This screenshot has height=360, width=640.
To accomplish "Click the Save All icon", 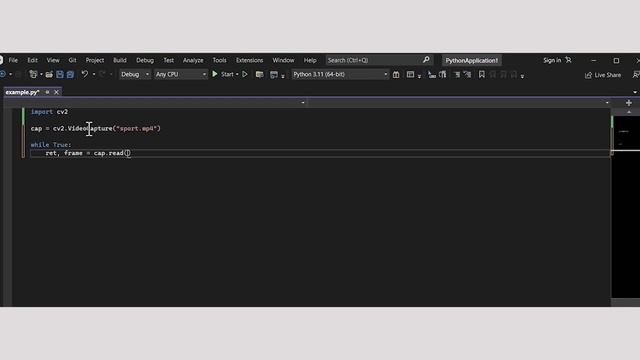I will pyautogui.click(x=70, y=74).
